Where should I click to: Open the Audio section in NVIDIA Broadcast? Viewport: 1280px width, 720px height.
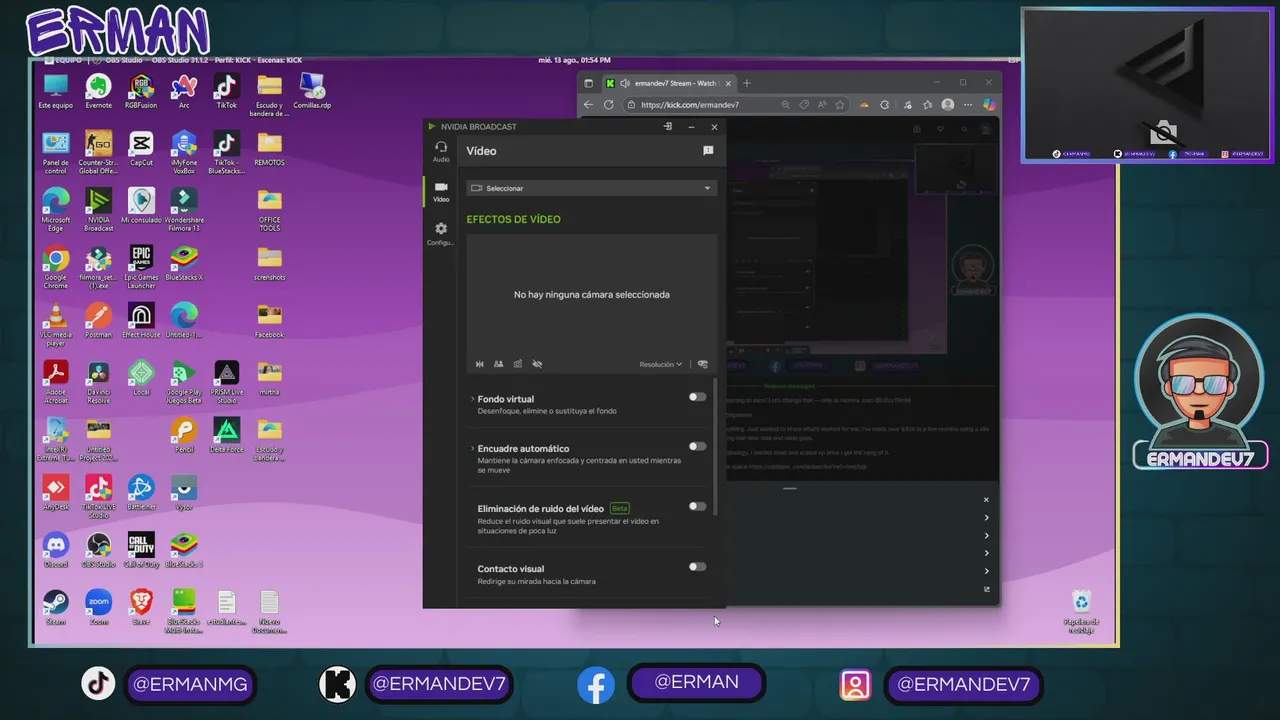pos(441,151)
